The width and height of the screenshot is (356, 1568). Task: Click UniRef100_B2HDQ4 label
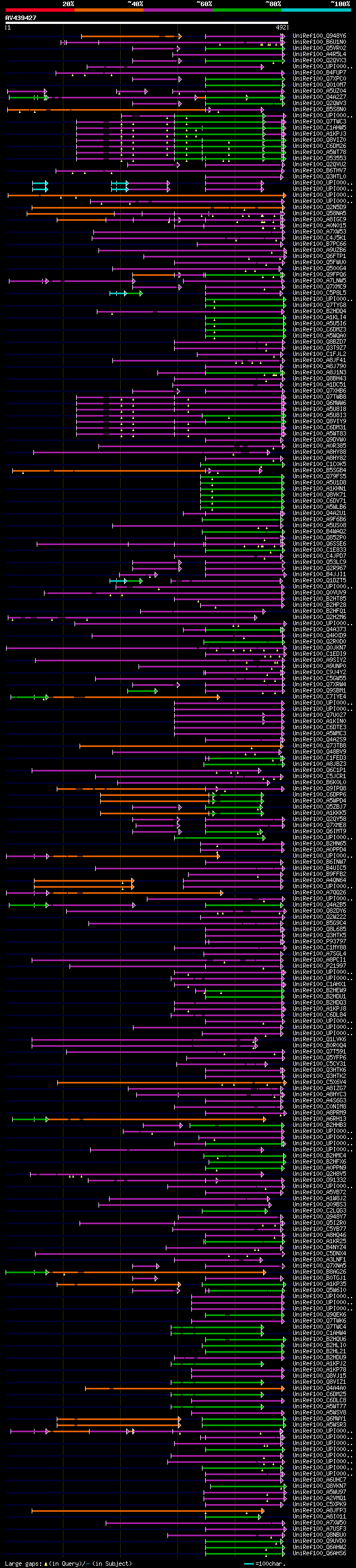[319, 311]
